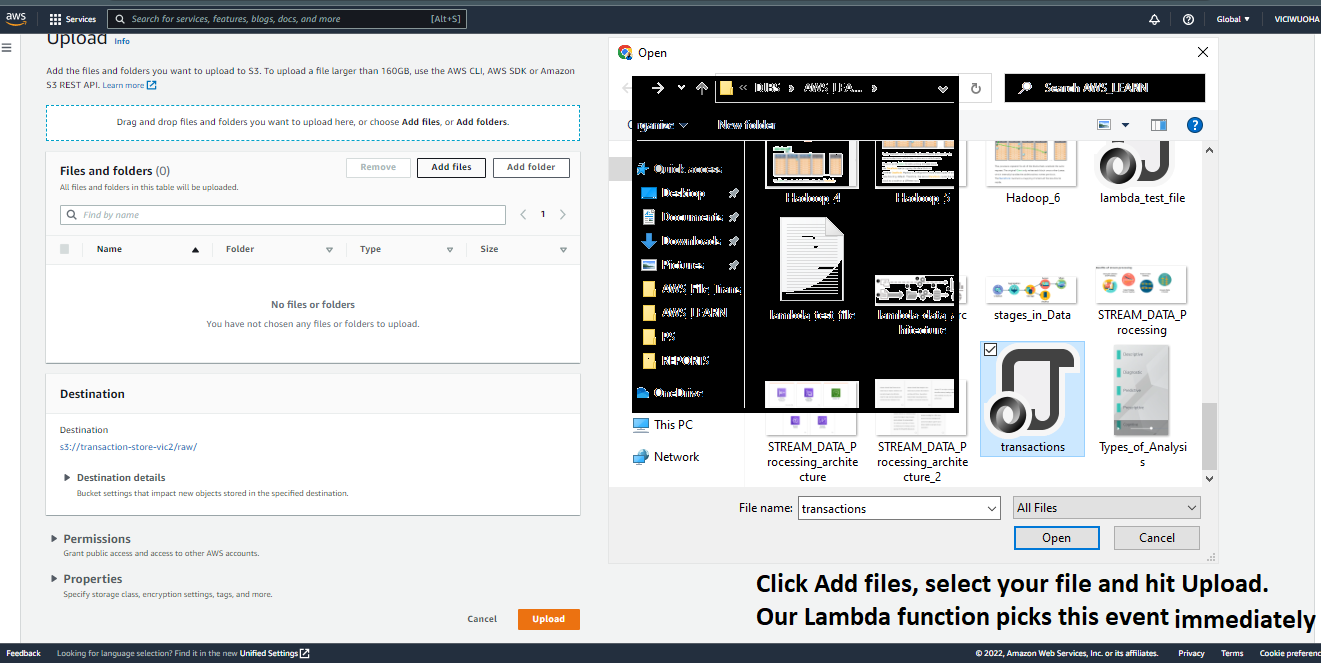Open the Organize dropdown menu
1321x663 pixels.
pyautogui.click(x=657, y=125)
